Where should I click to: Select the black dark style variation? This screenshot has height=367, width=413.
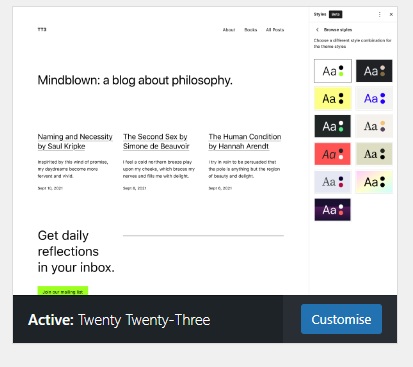point(374,71)
